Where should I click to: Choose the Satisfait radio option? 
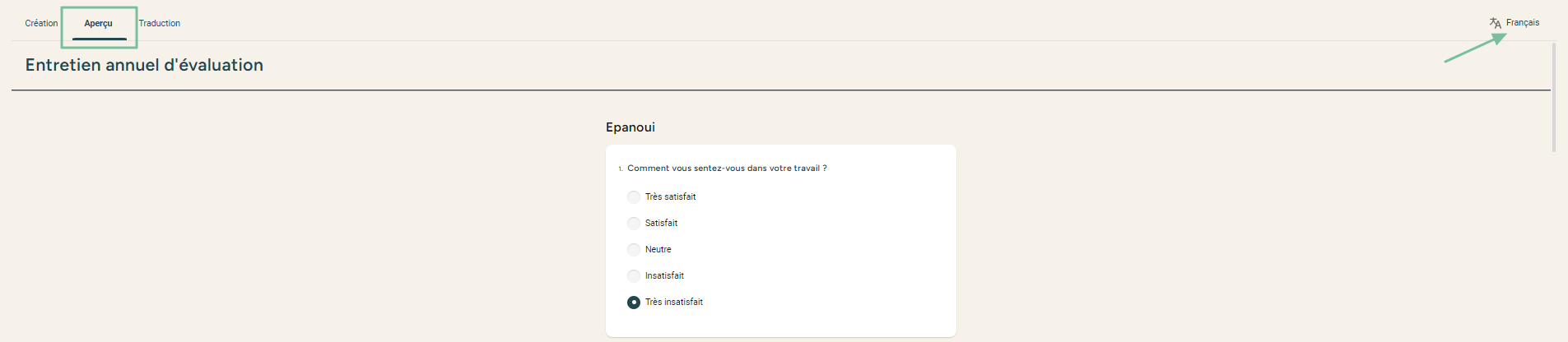click(634, 224)
